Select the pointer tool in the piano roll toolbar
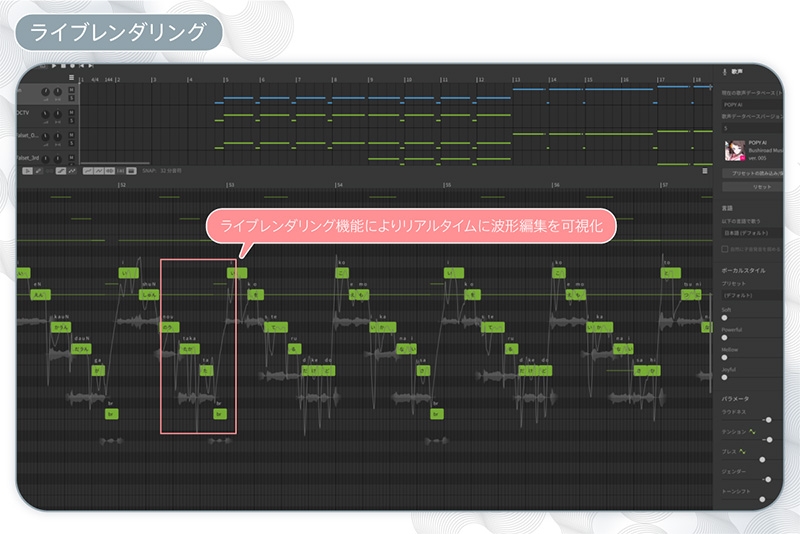 (x=27, y=171)
